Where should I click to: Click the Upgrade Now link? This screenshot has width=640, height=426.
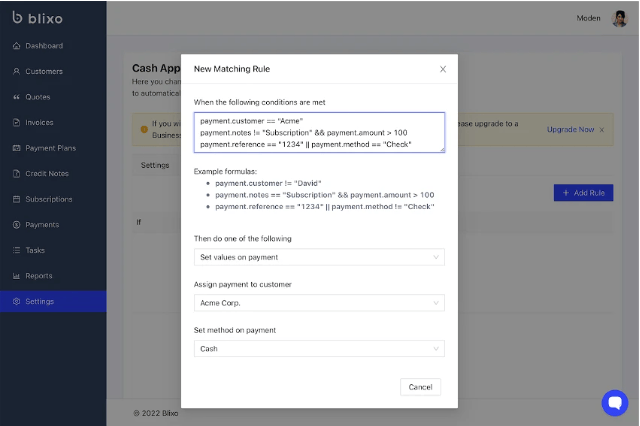click(x=570, y=130)
